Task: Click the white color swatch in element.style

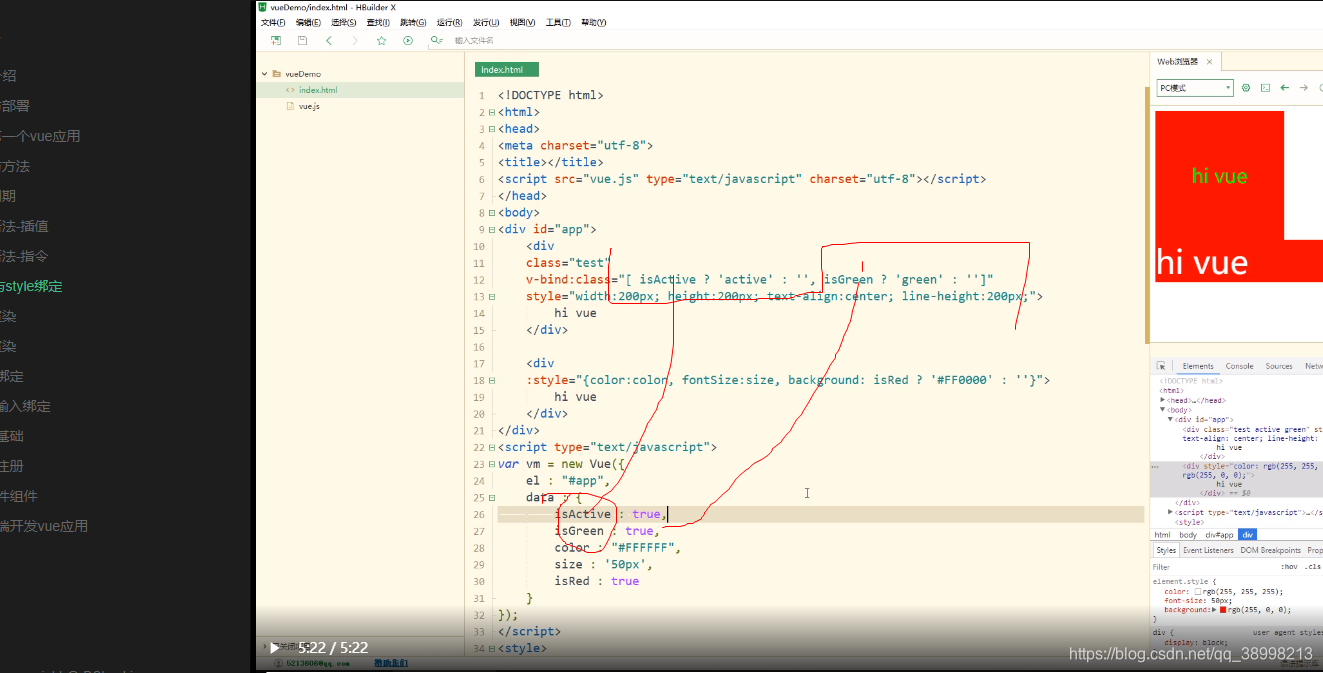Action: (x=1200, y=592)
